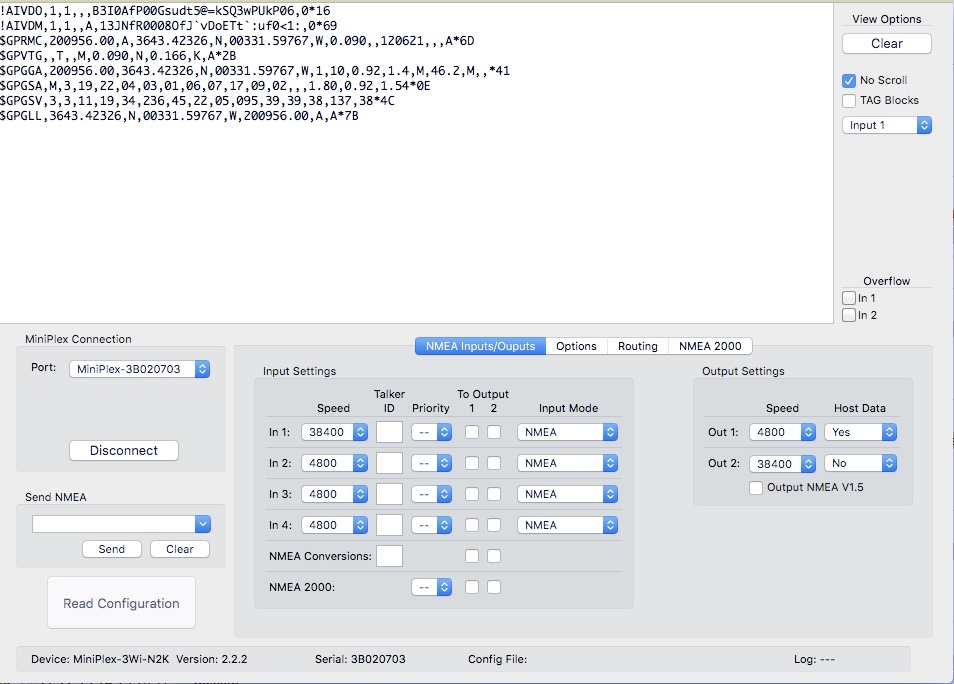The image size is (954, 684).
Task: Check In 3 To Output 1 checkbox
Action: (472, 494)
